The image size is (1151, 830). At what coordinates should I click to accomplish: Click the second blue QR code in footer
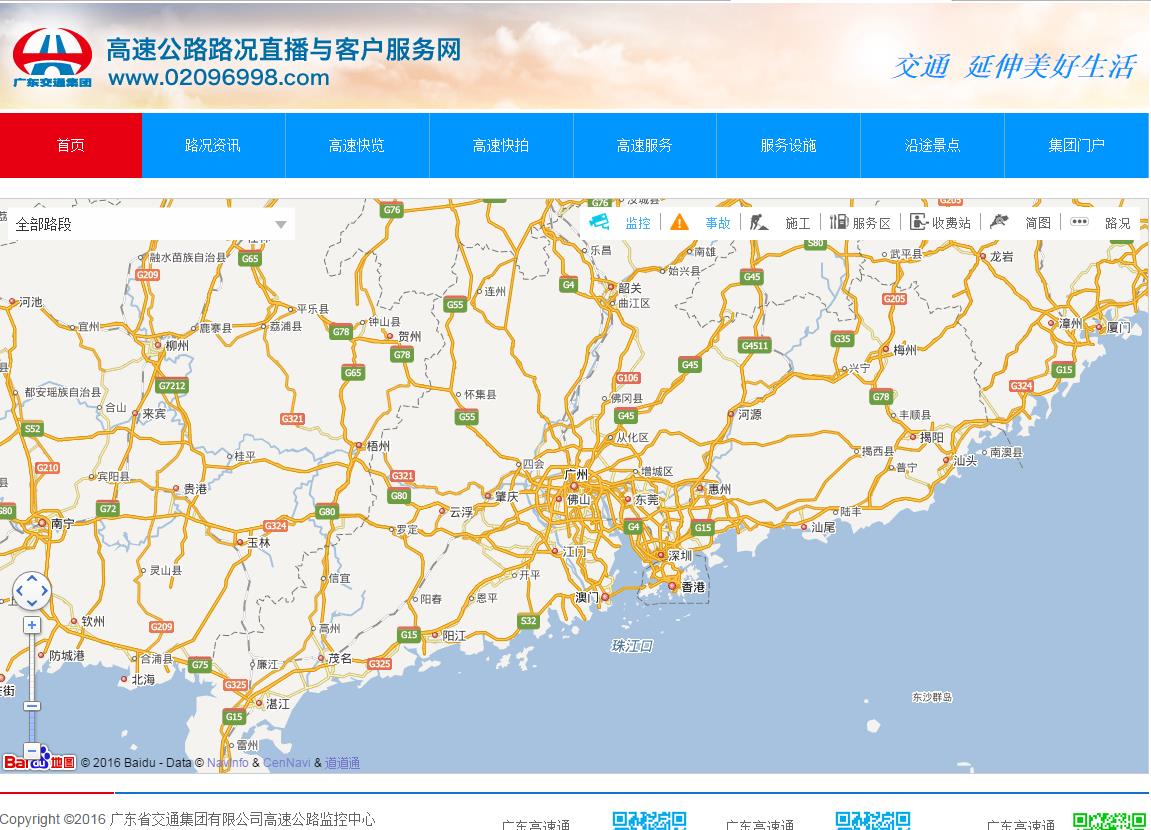873,820
